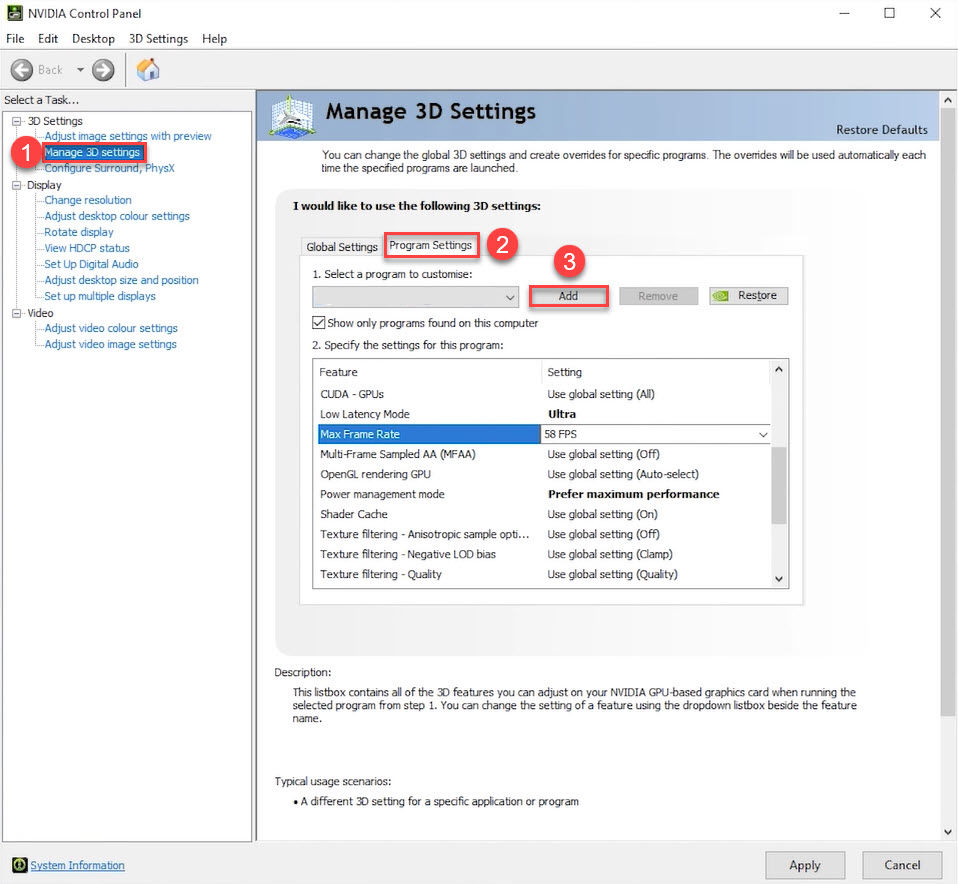Click the NVIDIA Control Panel title icon

click(x=15, y=13)
